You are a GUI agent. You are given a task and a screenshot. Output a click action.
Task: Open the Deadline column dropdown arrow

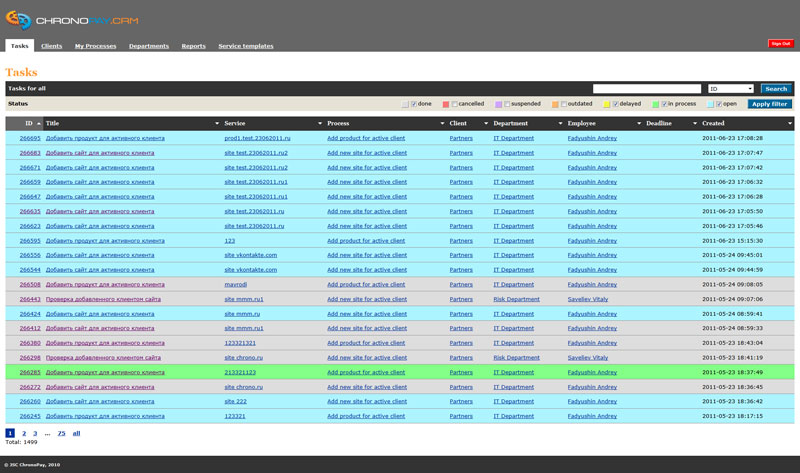tap(695, 123)
